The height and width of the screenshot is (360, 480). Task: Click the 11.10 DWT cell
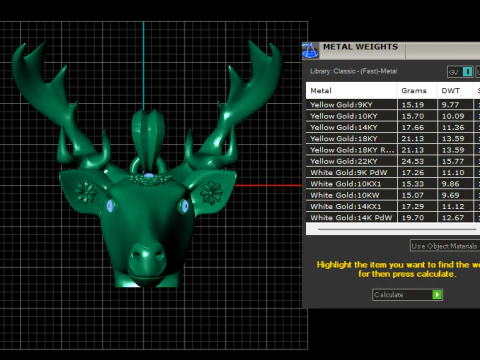[x=455, y=173]
